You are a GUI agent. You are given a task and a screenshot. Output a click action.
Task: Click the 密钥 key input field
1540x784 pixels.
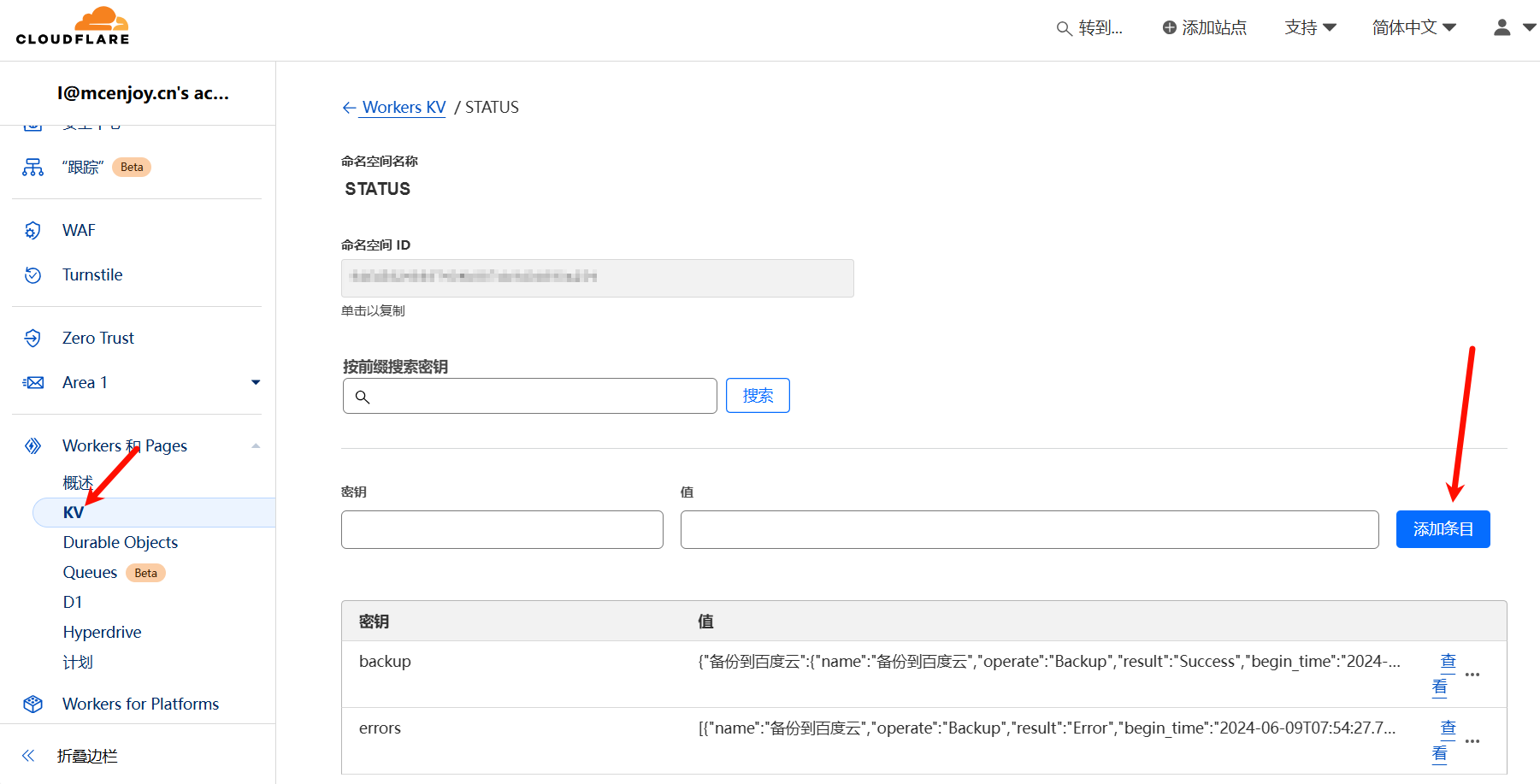coord(502,530)
